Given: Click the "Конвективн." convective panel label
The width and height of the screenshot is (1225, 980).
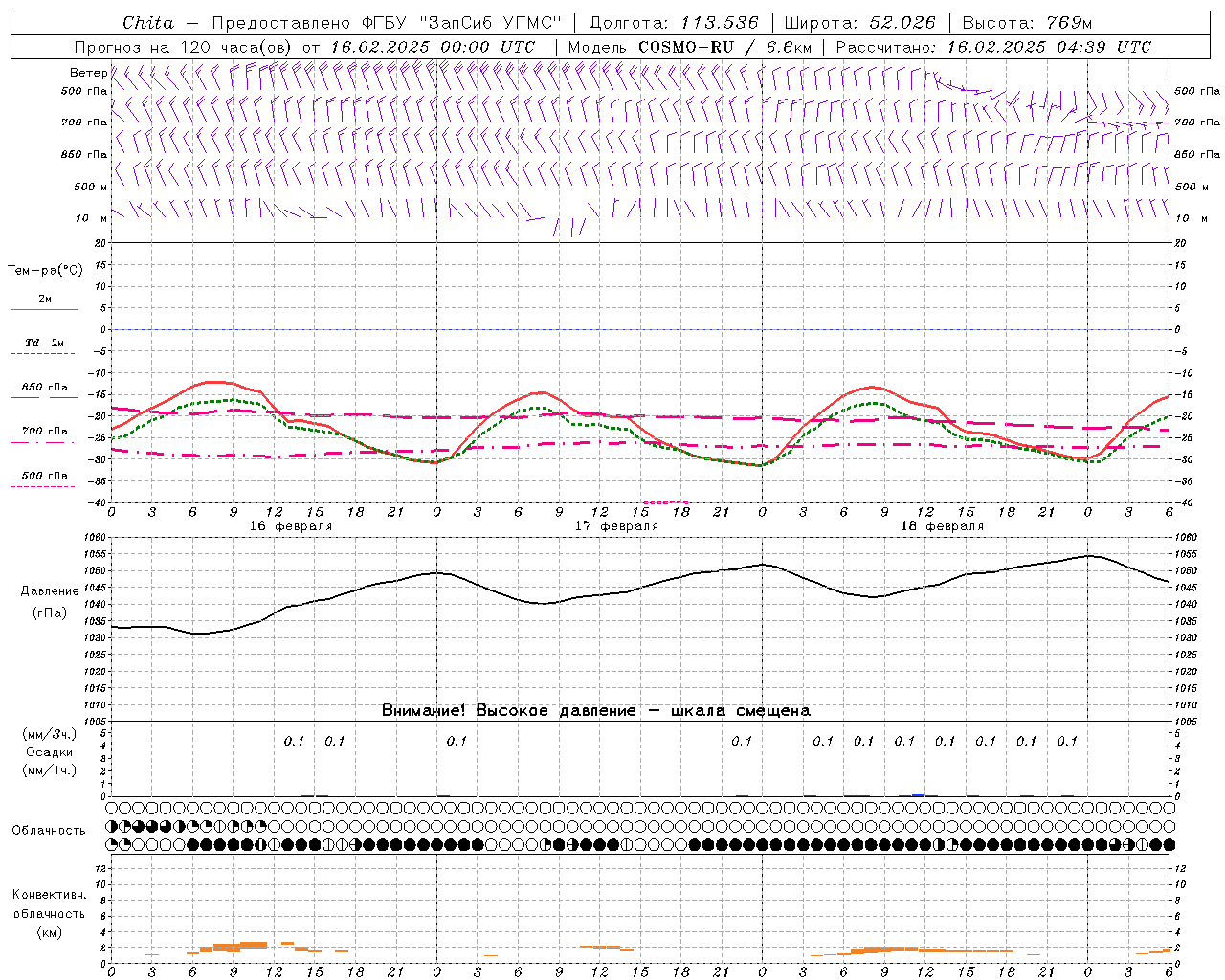Looking at the screenshot, I should 50,895.
